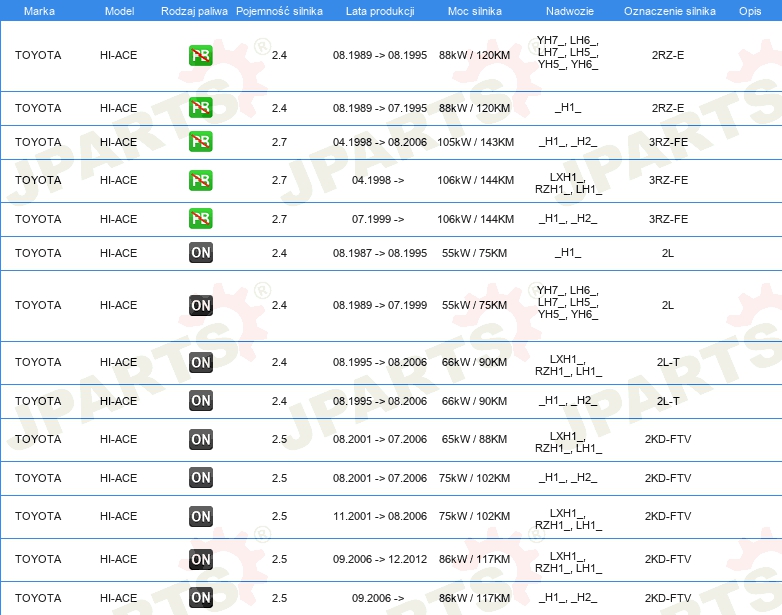The height and width of the screenshot is (615, 782).
Task: Click the 65kW / 88KM engine power cell
Action: [474, 439]
